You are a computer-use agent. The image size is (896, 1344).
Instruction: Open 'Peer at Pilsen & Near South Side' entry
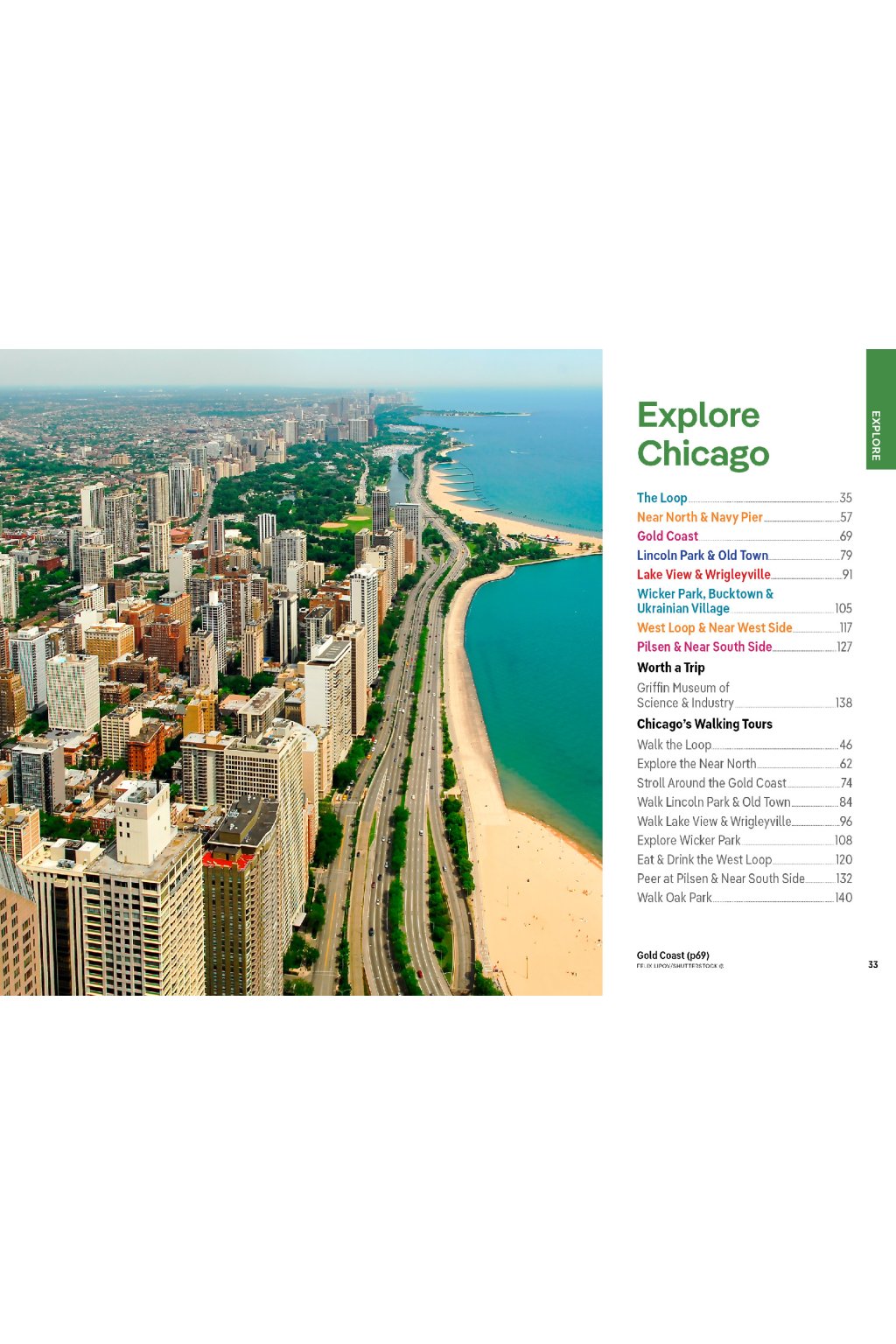click(744, 878)
